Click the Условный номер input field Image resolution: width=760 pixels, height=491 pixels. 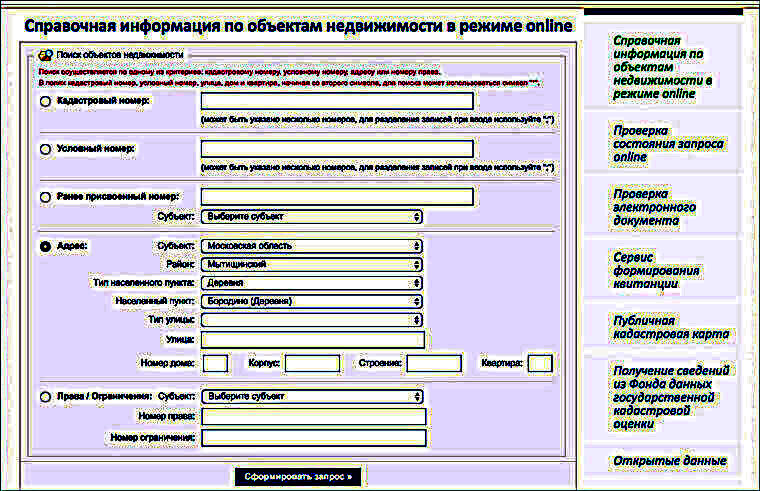tap(337, 149)
